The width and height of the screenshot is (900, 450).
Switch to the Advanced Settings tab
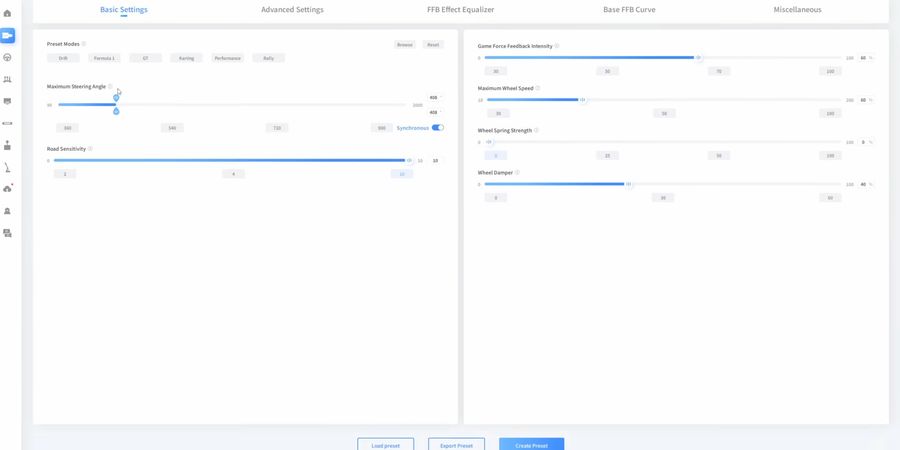[x=292, y=10]
